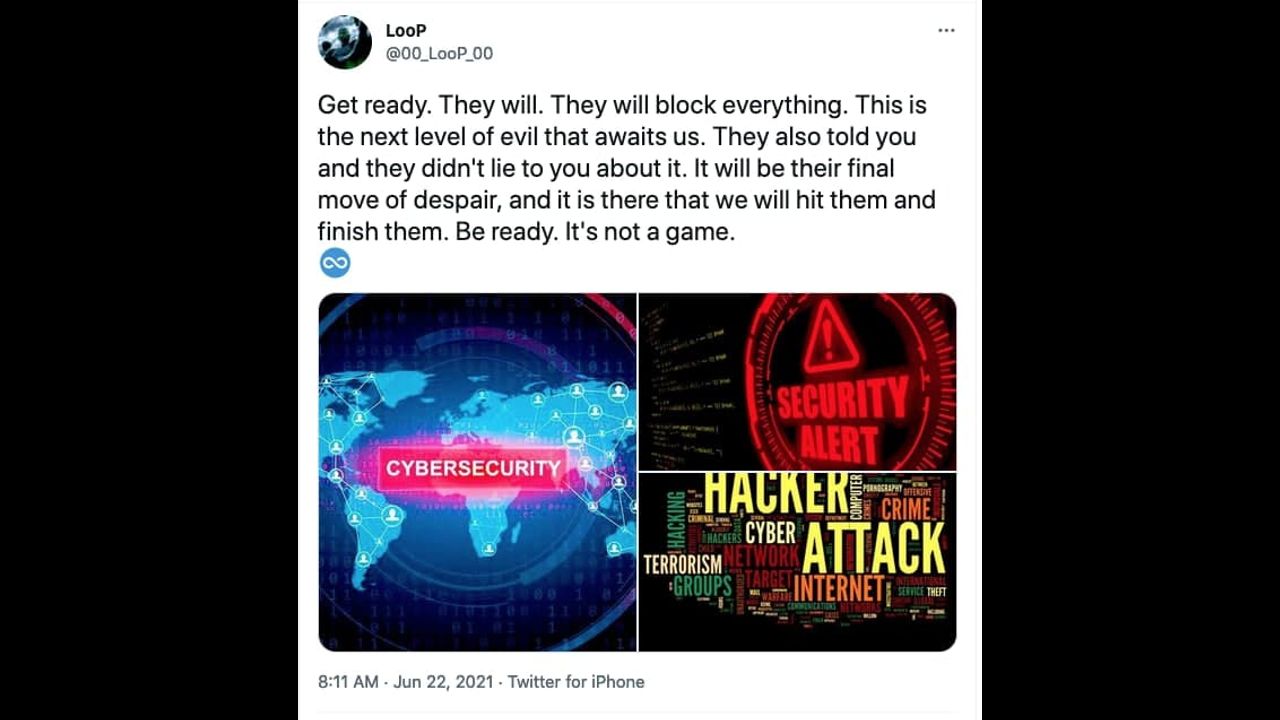Screen dimensions: 1280x720
Task: Click the LooP display name
Action: point(406,31)
